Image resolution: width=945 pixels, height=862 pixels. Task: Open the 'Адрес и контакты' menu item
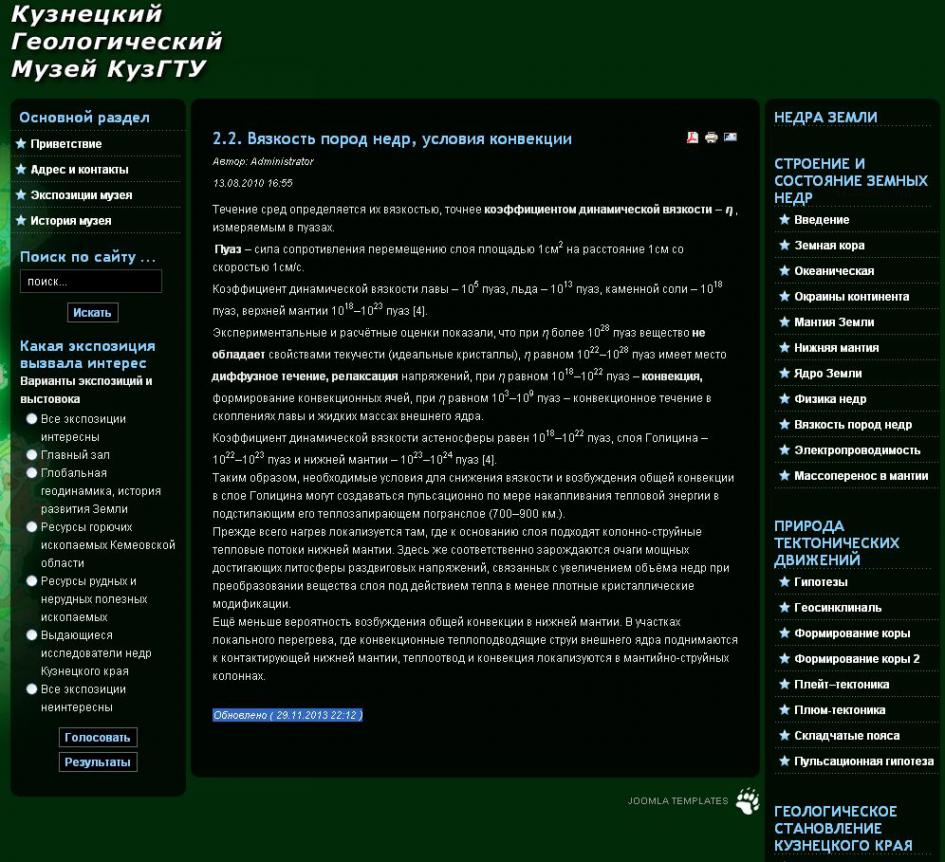click(x=79, y=170)
